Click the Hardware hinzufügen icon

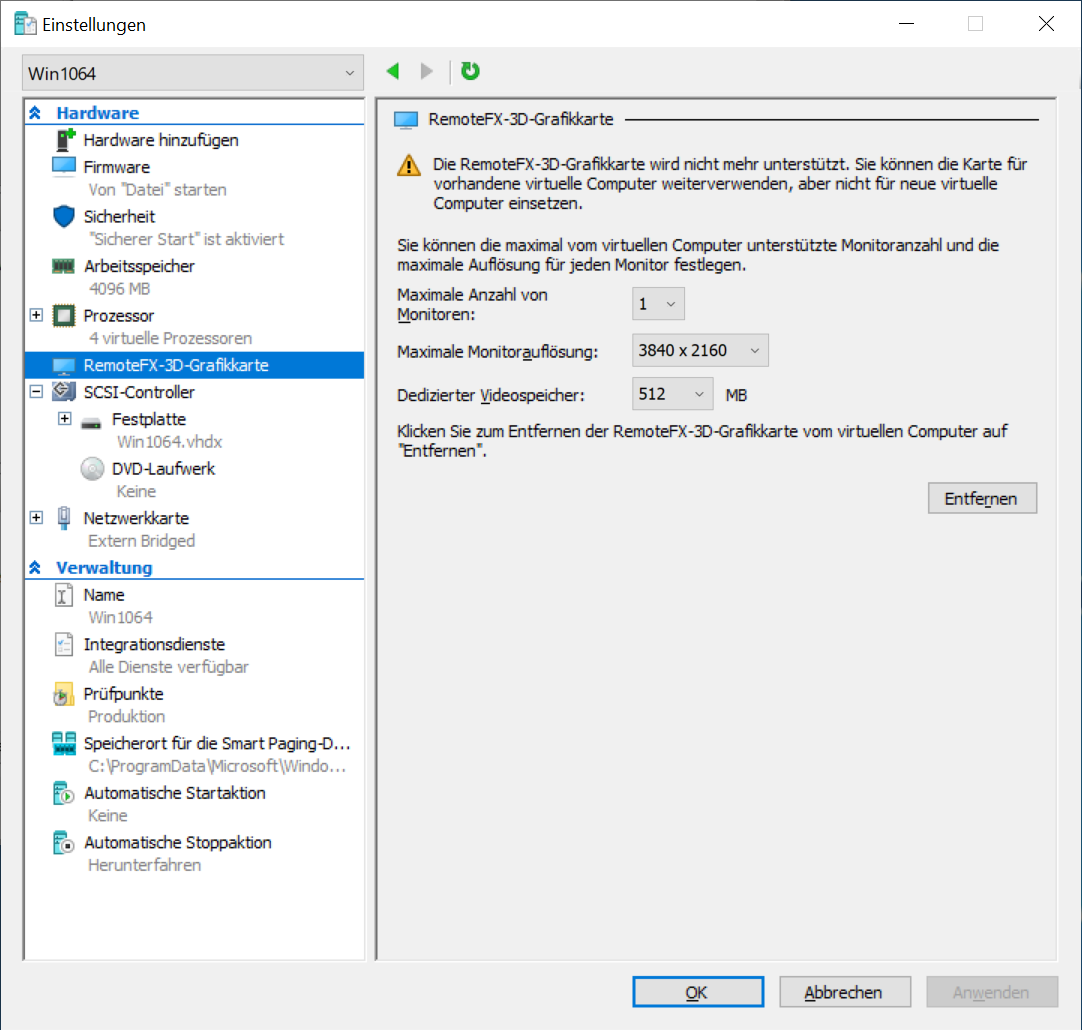click(x=64, y=140)
